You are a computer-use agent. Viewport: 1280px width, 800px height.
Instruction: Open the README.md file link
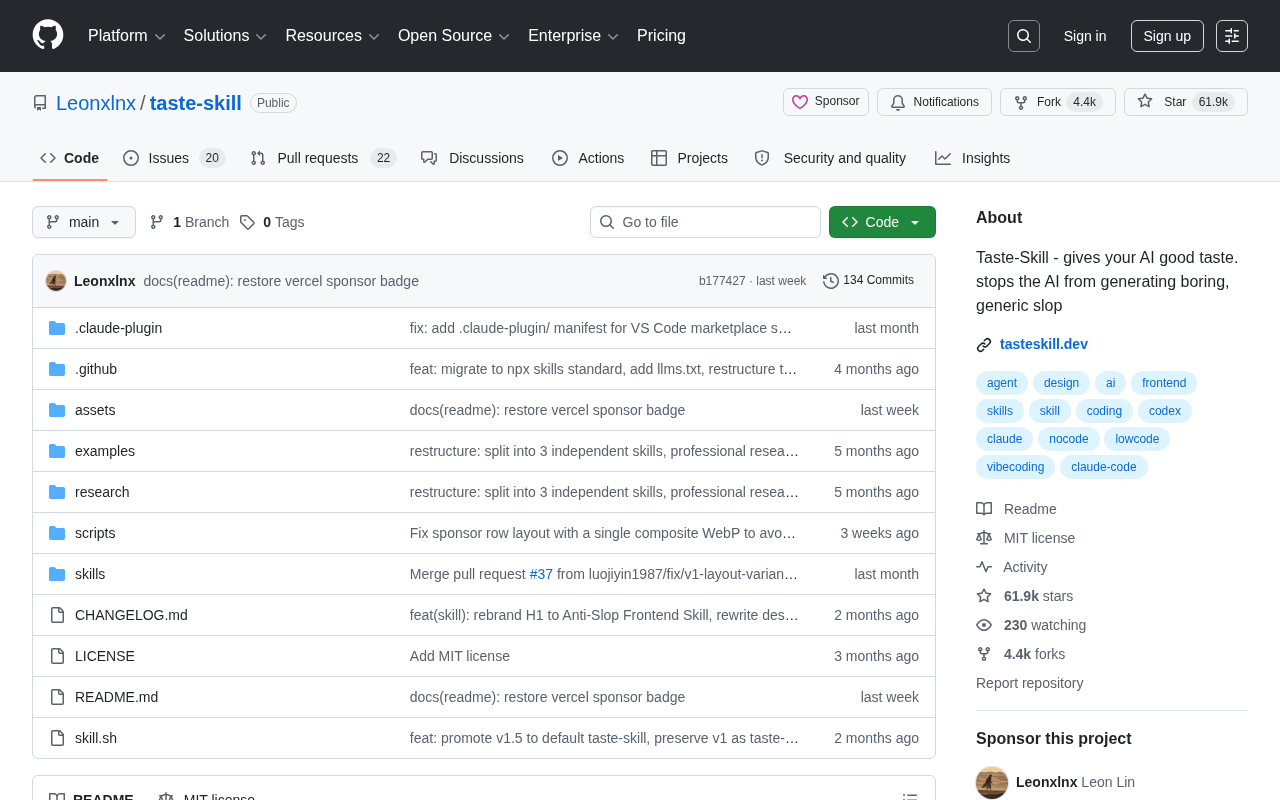[x=116, y=697]
